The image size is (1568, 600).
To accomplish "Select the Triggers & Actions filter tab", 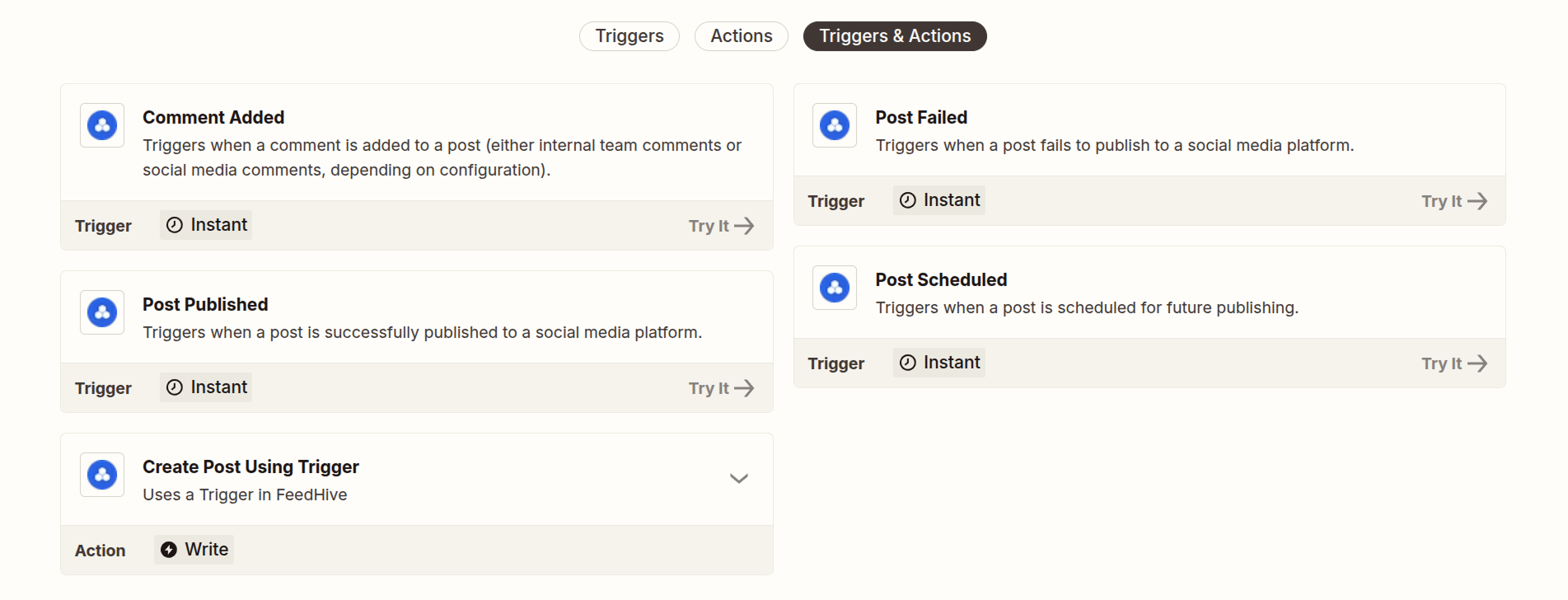I will pyautogui.click(x=894, y=36).
